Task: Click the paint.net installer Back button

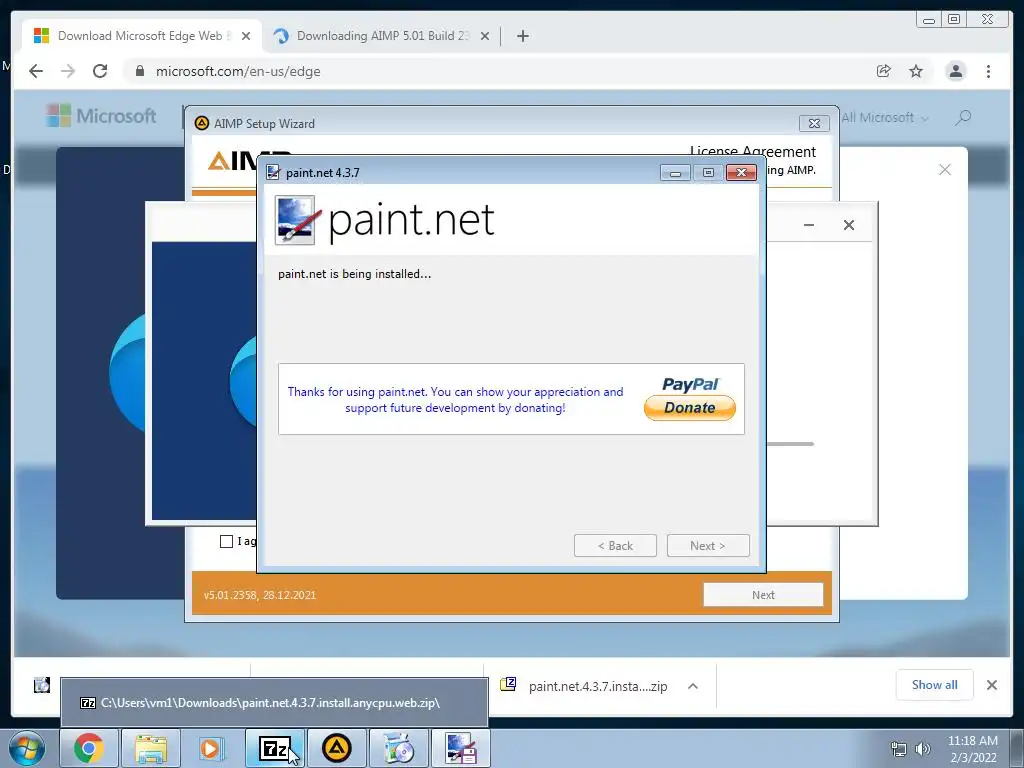Action: [615, 545]
